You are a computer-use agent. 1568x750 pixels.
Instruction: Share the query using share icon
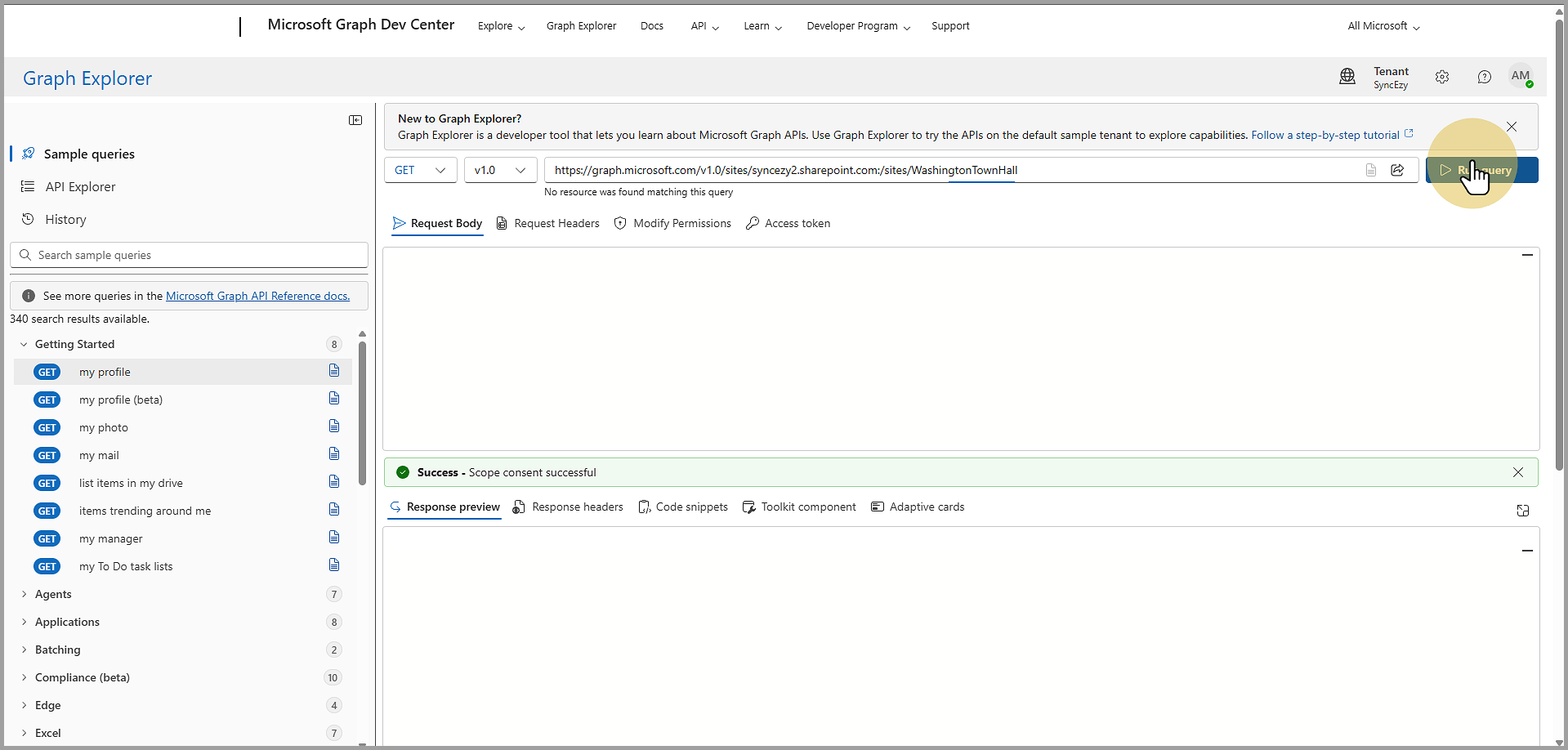coord(1397,170)
